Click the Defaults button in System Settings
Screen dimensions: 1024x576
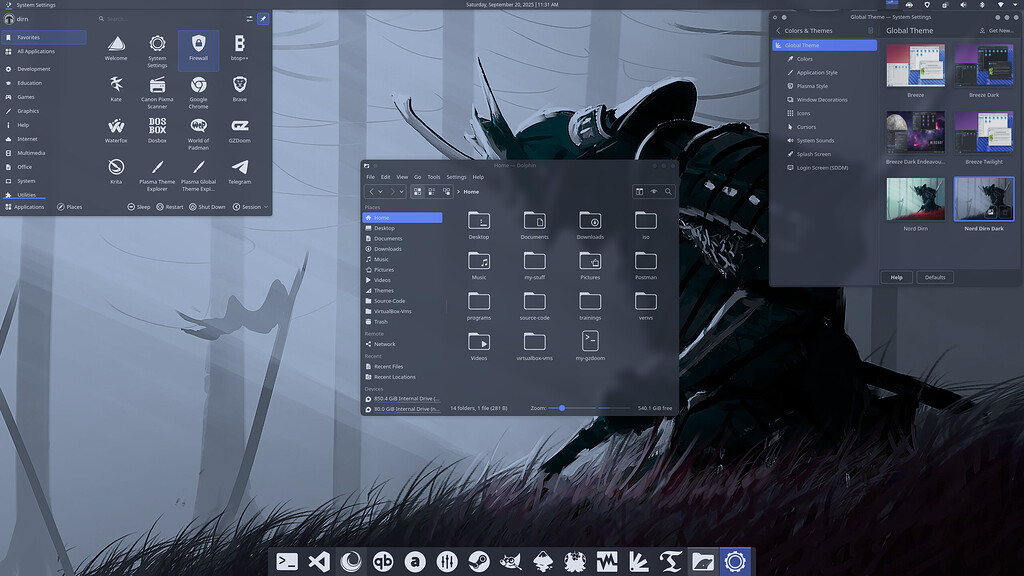click(935, 277)
